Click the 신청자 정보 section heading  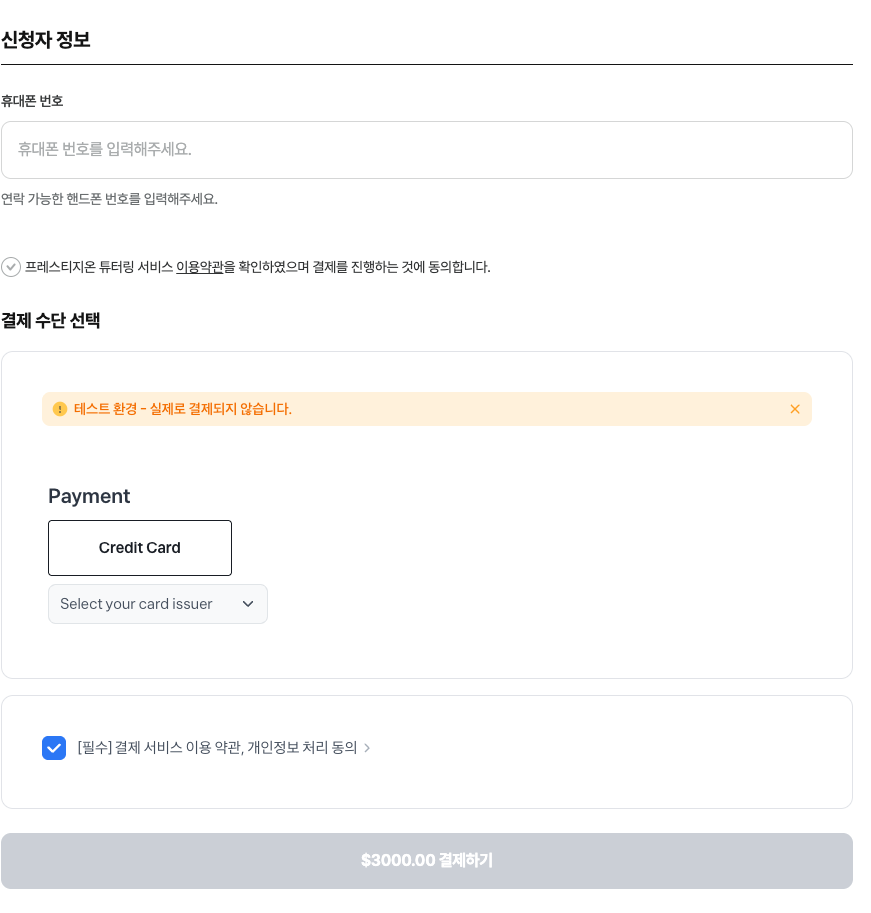(45, 40)
